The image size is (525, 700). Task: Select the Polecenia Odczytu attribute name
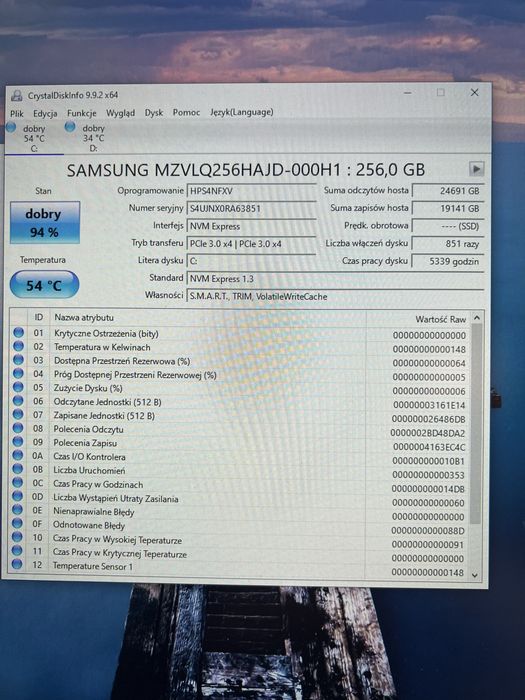[88, 429]
